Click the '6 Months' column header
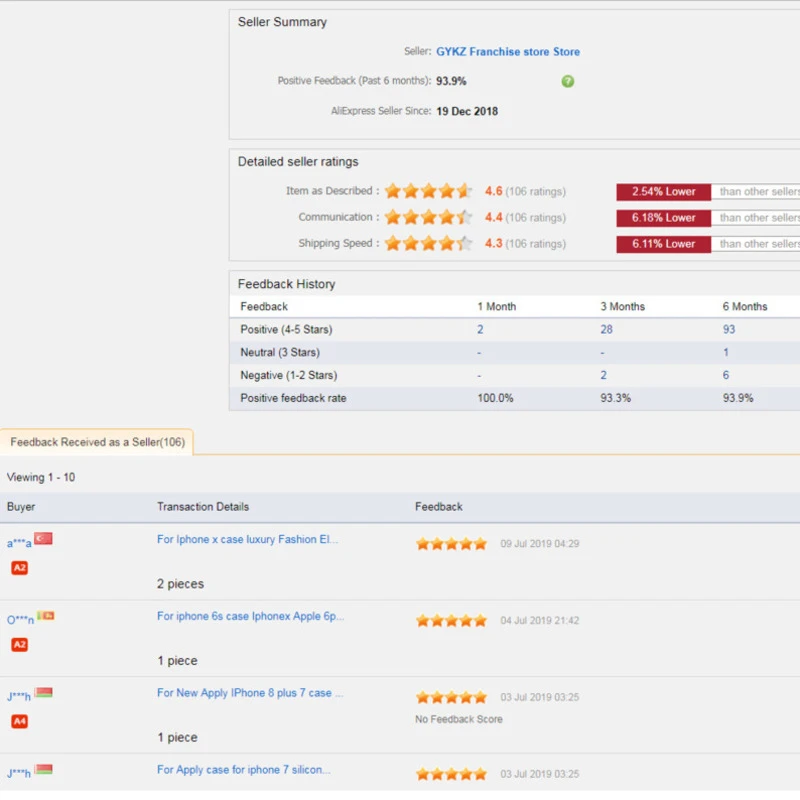 pos(745,306)
